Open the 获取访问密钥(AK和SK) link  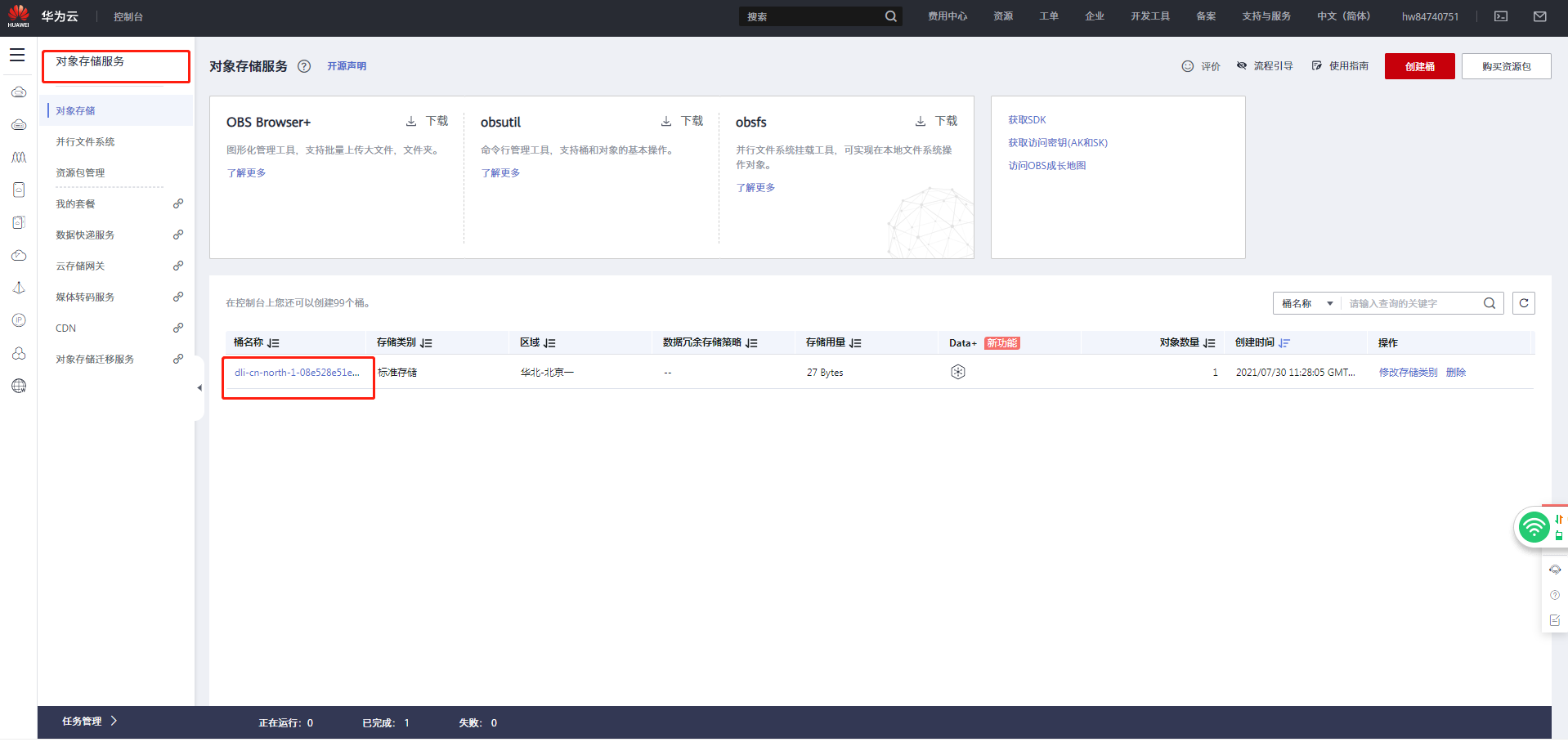[1058, 143]
